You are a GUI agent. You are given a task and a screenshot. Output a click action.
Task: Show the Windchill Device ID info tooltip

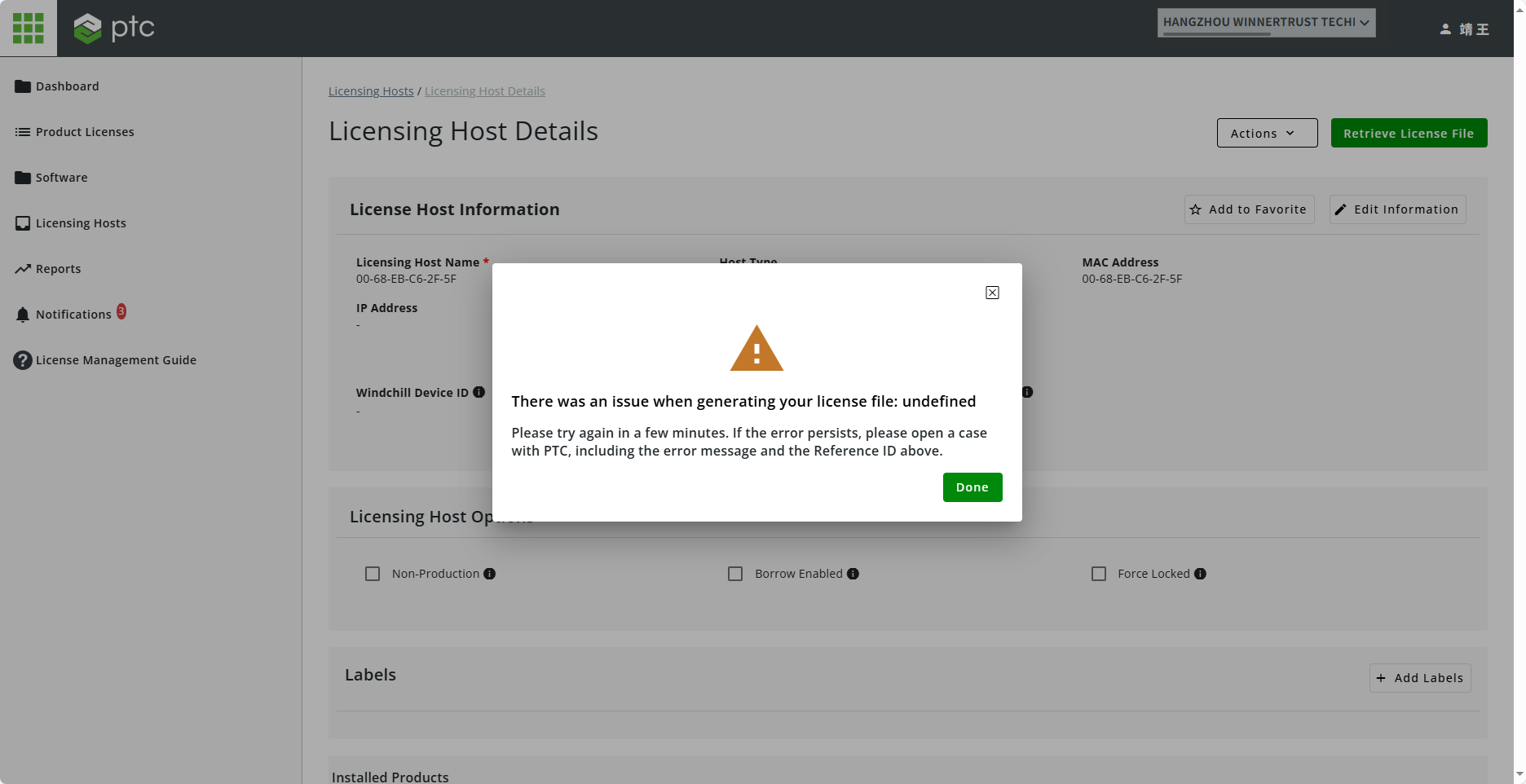click(x=478, y=392)
